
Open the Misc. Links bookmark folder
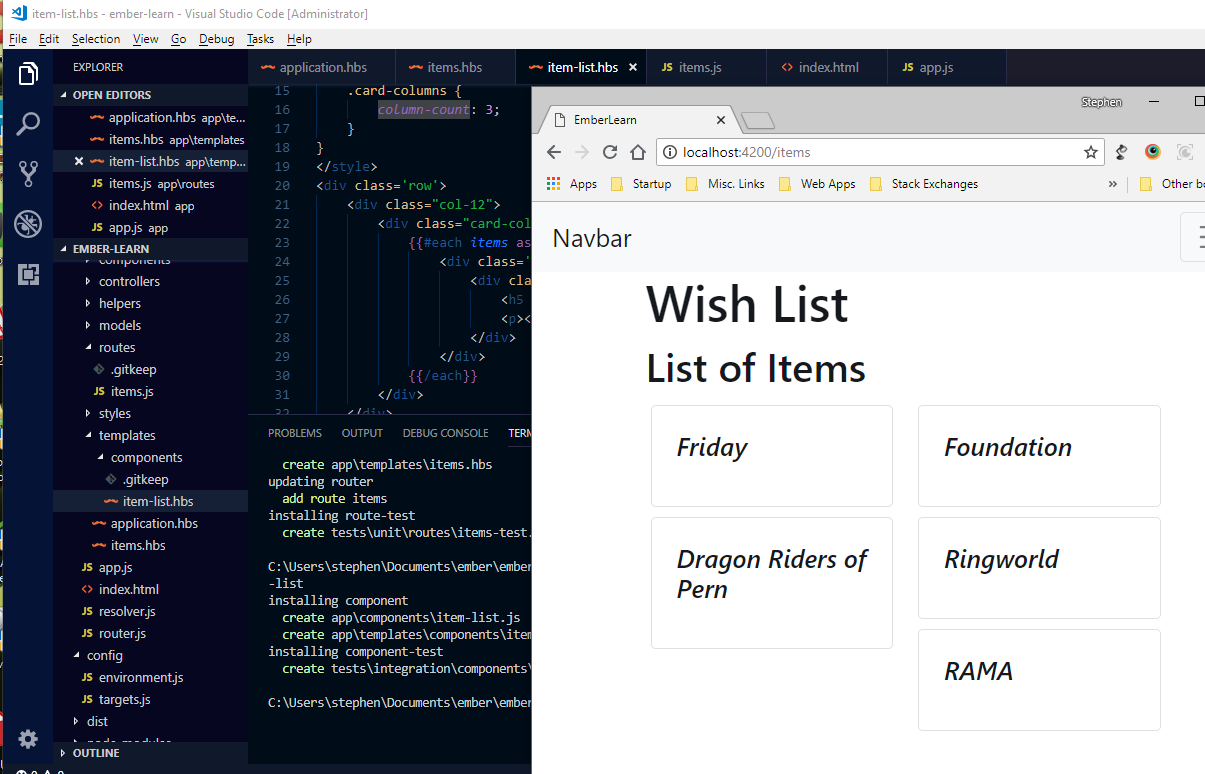724,184
